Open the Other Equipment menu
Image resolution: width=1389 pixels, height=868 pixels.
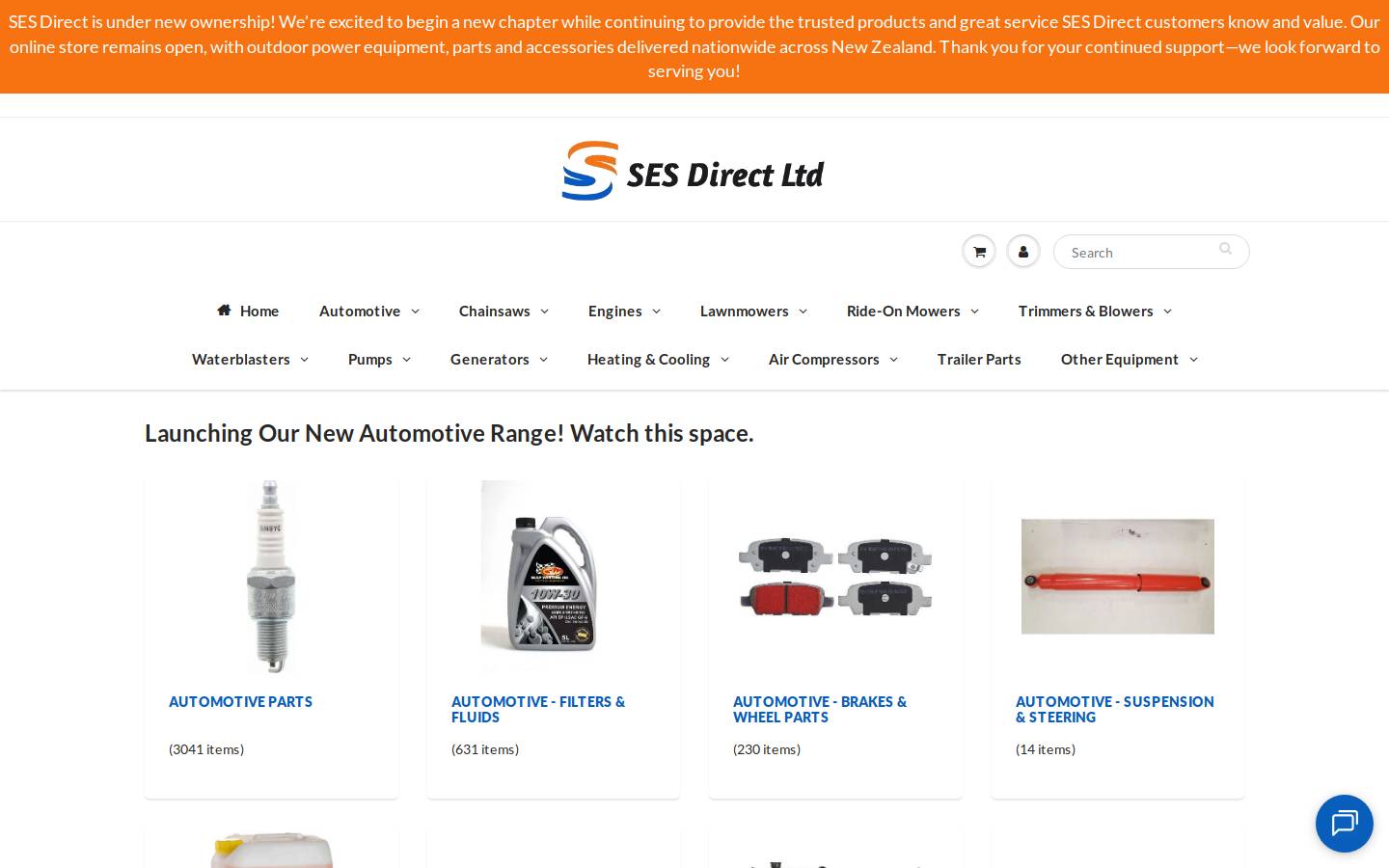1119,359
